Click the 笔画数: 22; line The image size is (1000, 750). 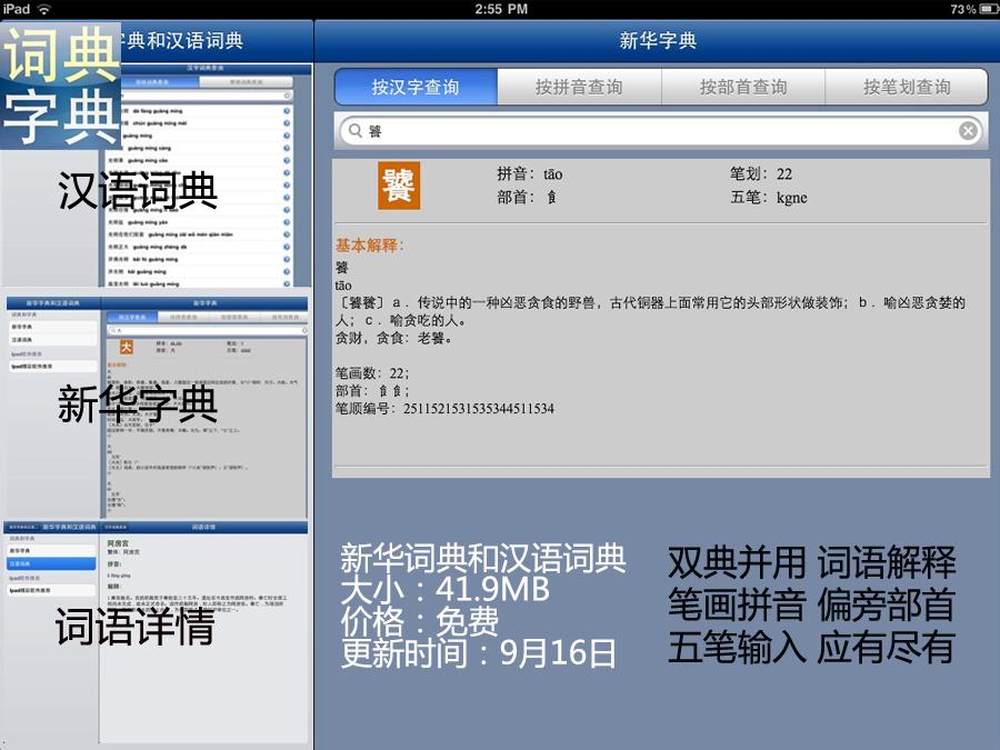372,372
